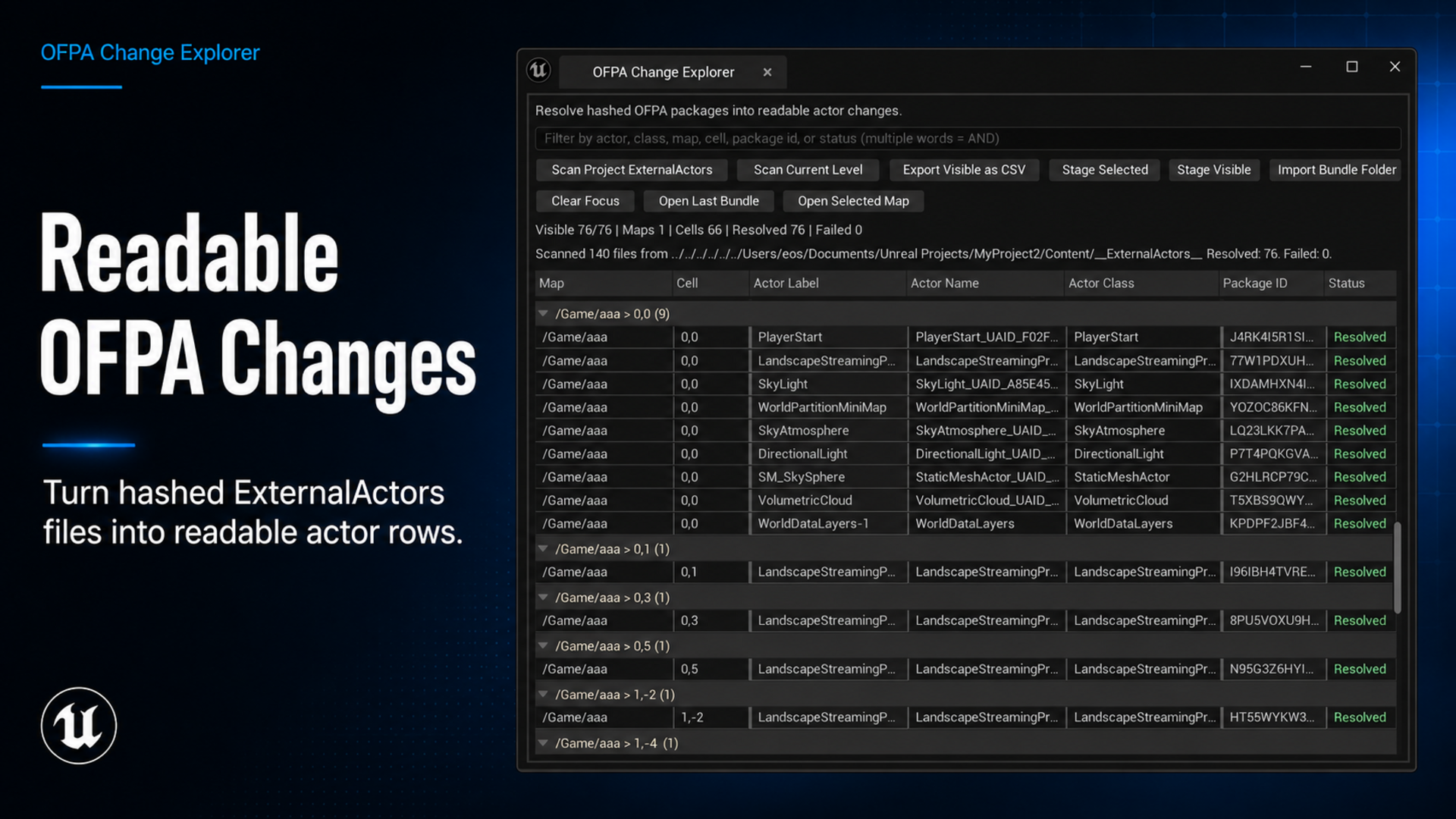Click package ID 8PU5VOXU9H...
The height and width of the screenshot is (819, 1456).
[1273, 620]
